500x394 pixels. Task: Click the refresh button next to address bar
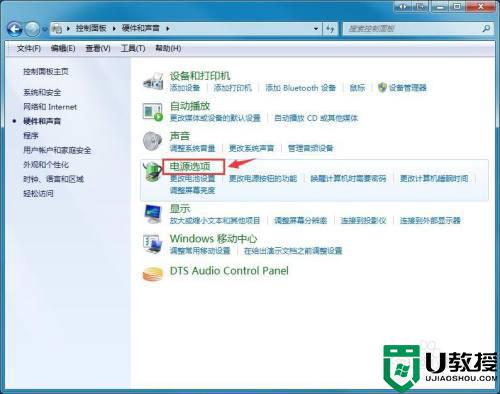click(330, 29)
